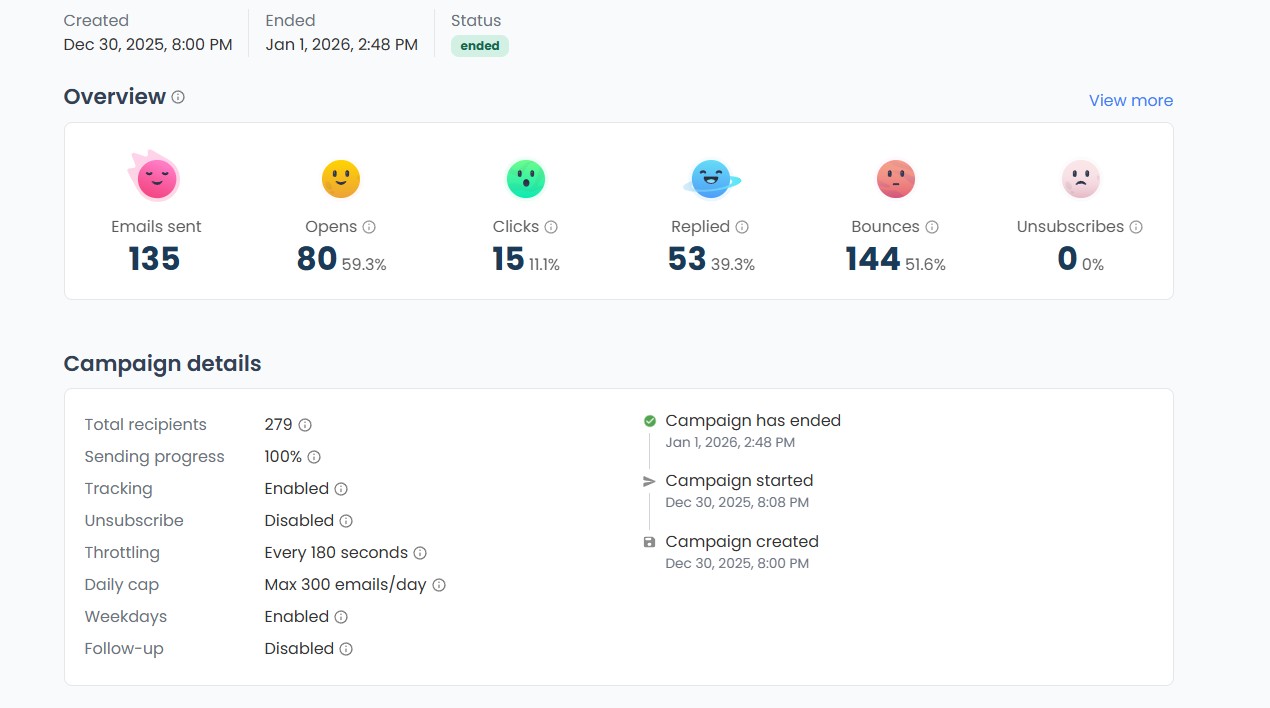
Task: Click the info icon beside Clicks
Action: click(551, 227)
